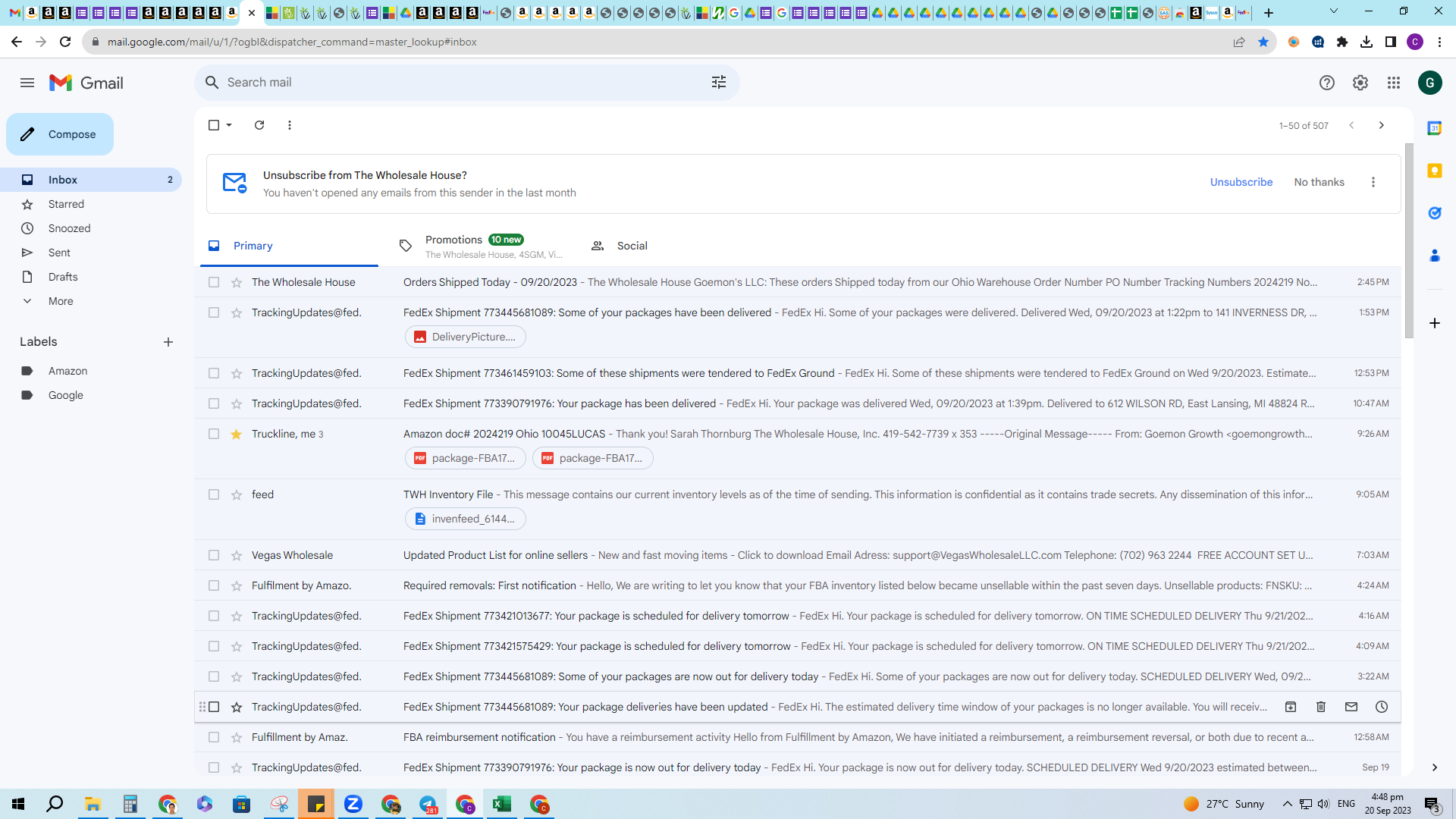Open Google Calendar side panel
This screenshot has width=1456, height=819.
[x=1435, y=128]
